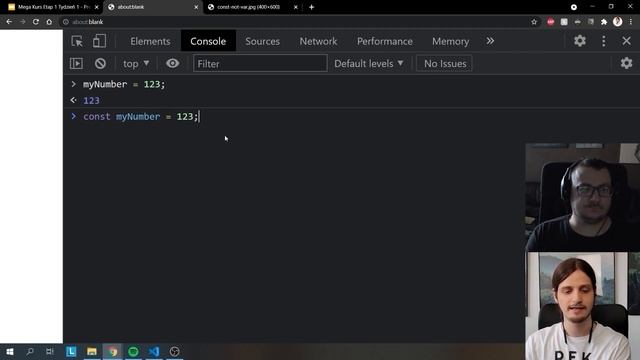Show the console sidebar

coord(76,63)
